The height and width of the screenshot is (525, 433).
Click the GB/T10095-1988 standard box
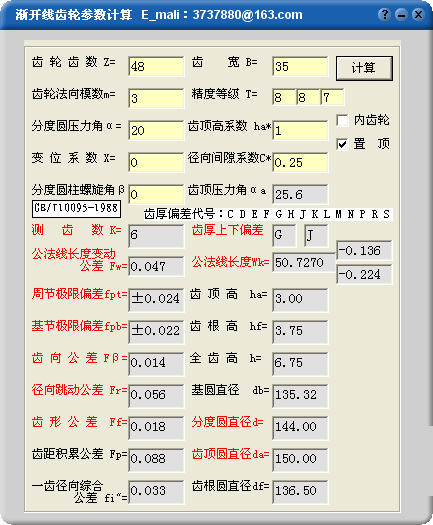point(76,208)
